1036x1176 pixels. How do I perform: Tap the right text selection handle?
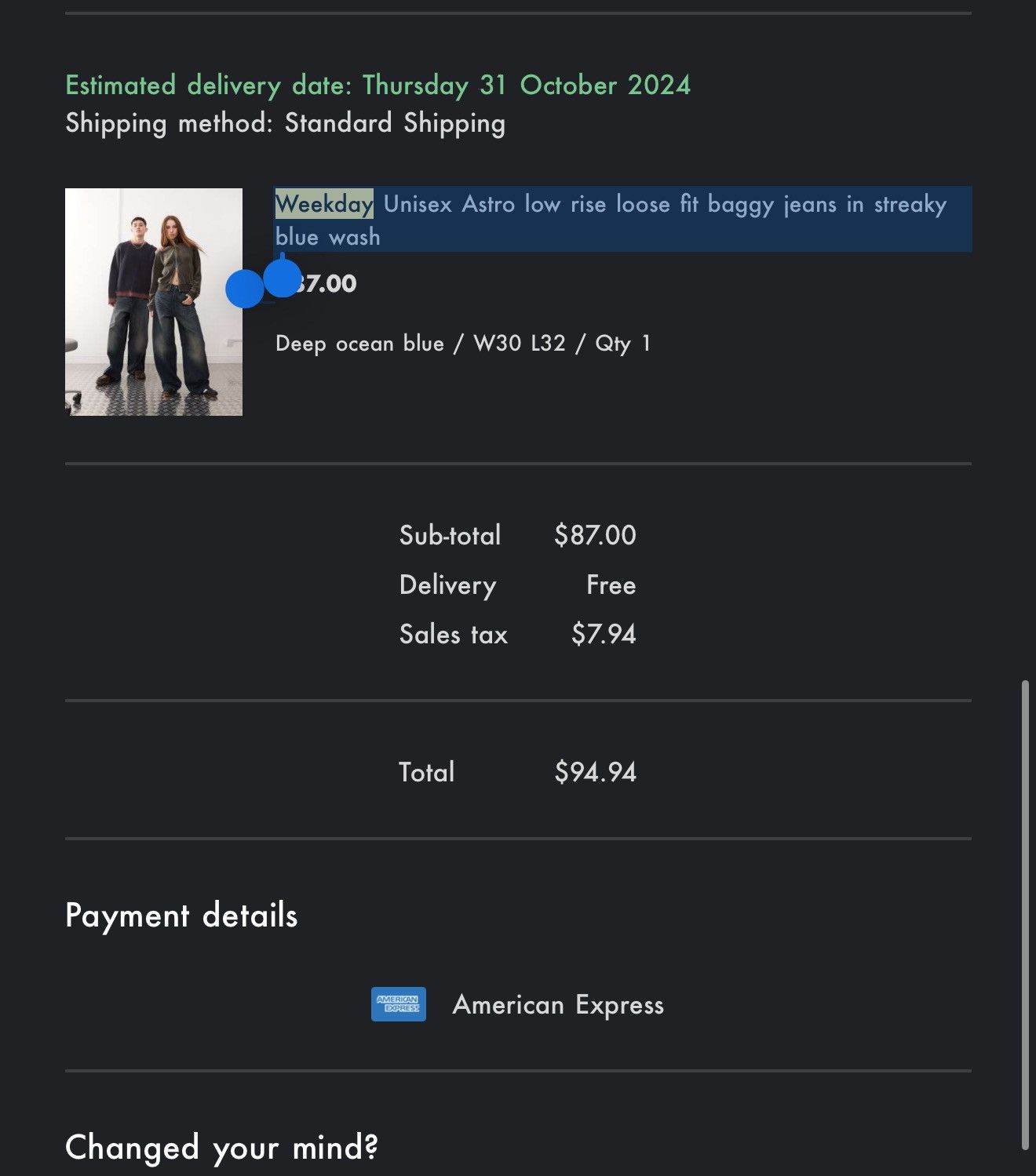283,277
